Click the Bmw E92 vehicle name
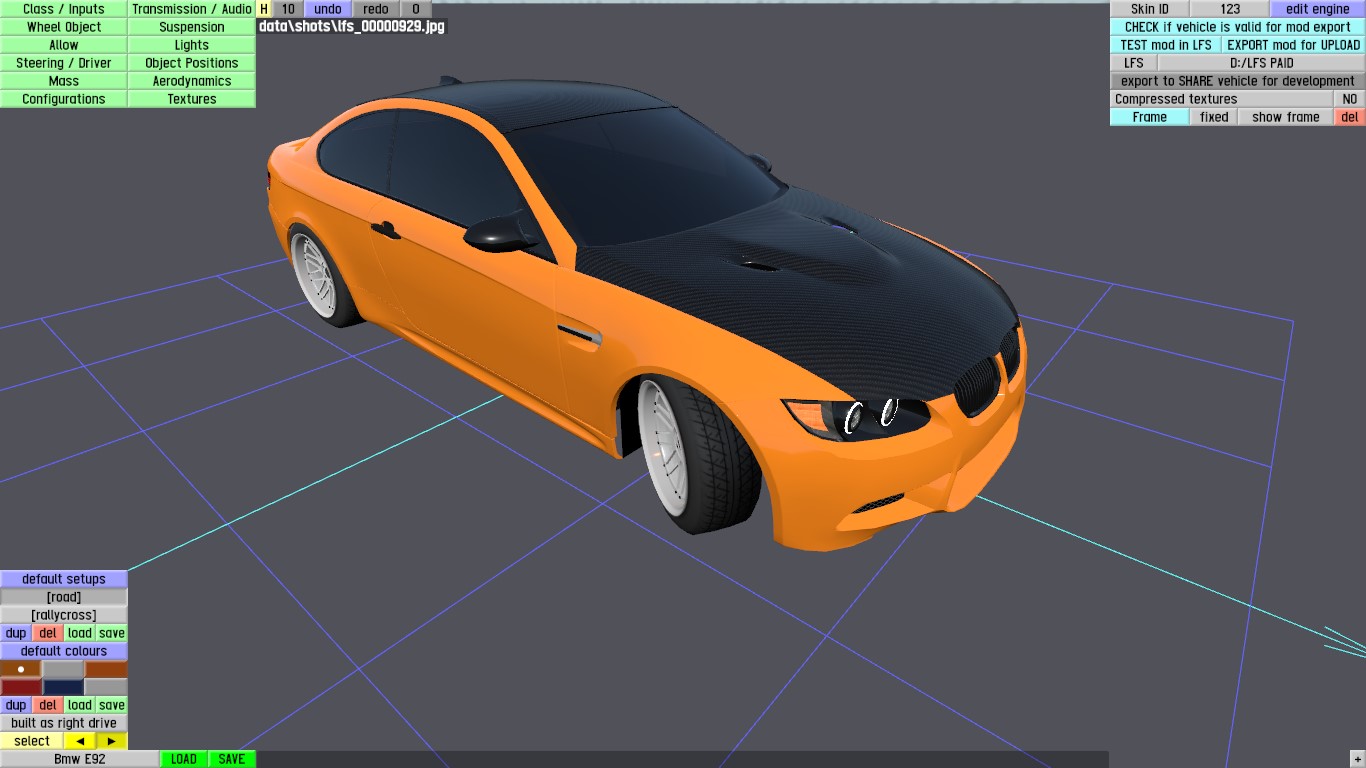 coord(80,759)
